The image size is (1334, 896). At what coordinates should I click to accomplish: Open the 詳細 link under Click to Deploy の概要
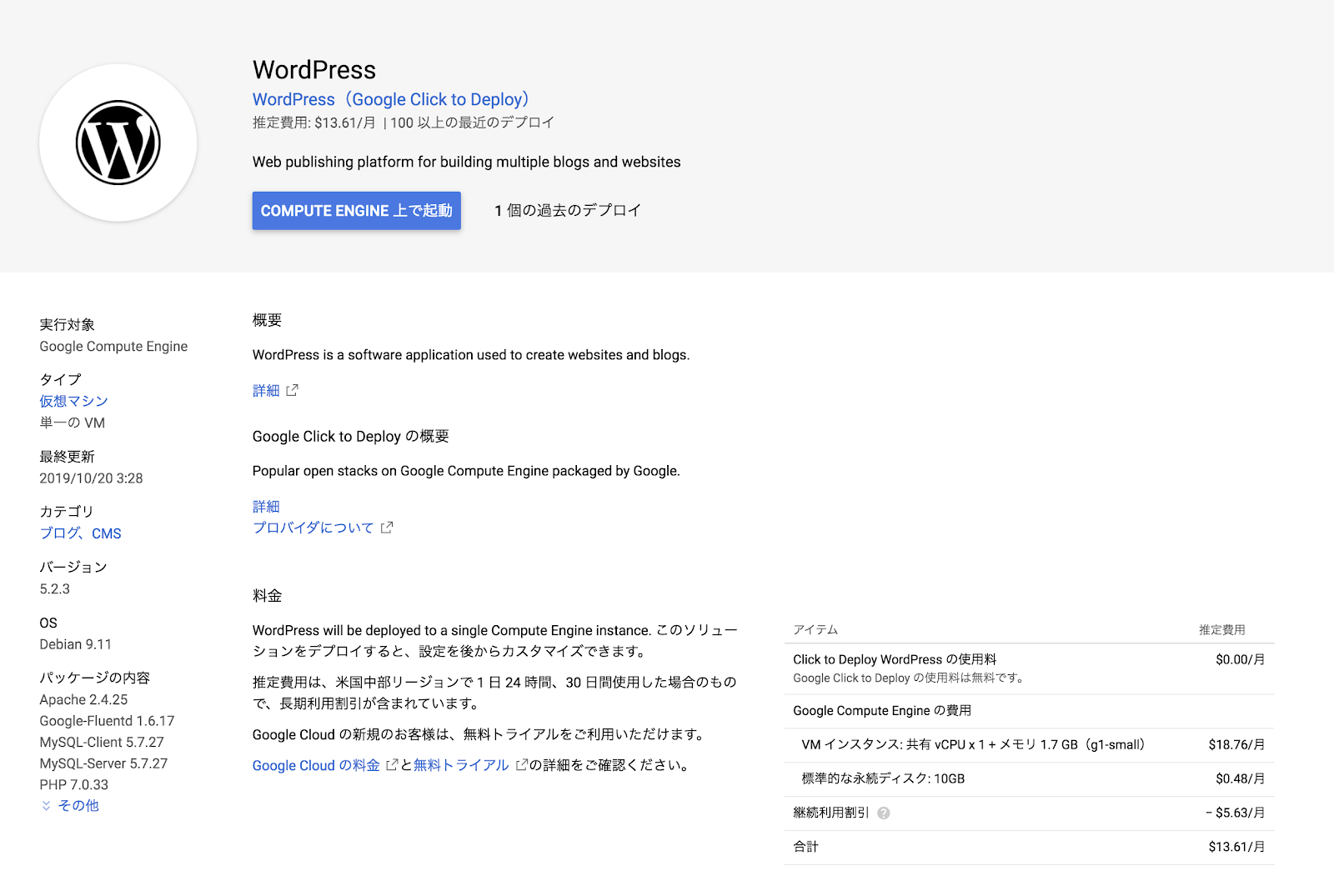(x=266, y=507)
